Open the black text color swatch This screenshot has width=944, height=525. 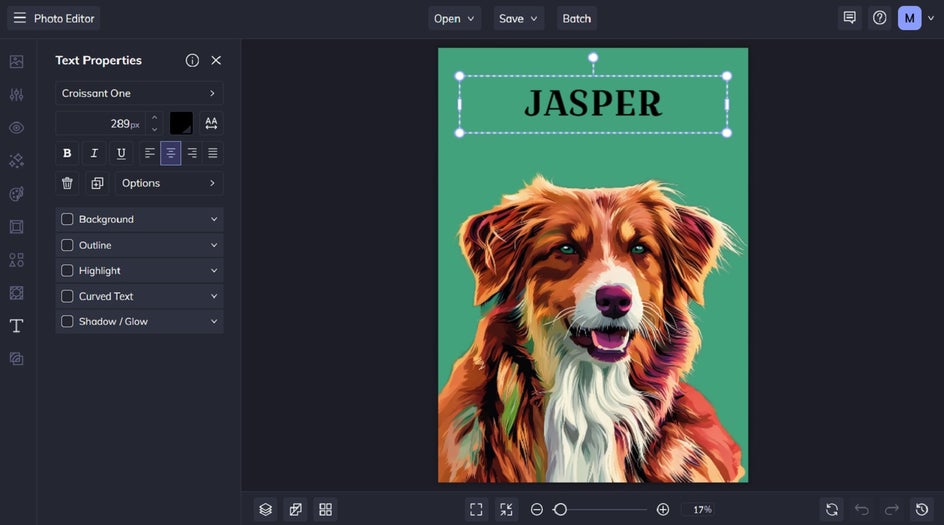(x=181, y=123)
